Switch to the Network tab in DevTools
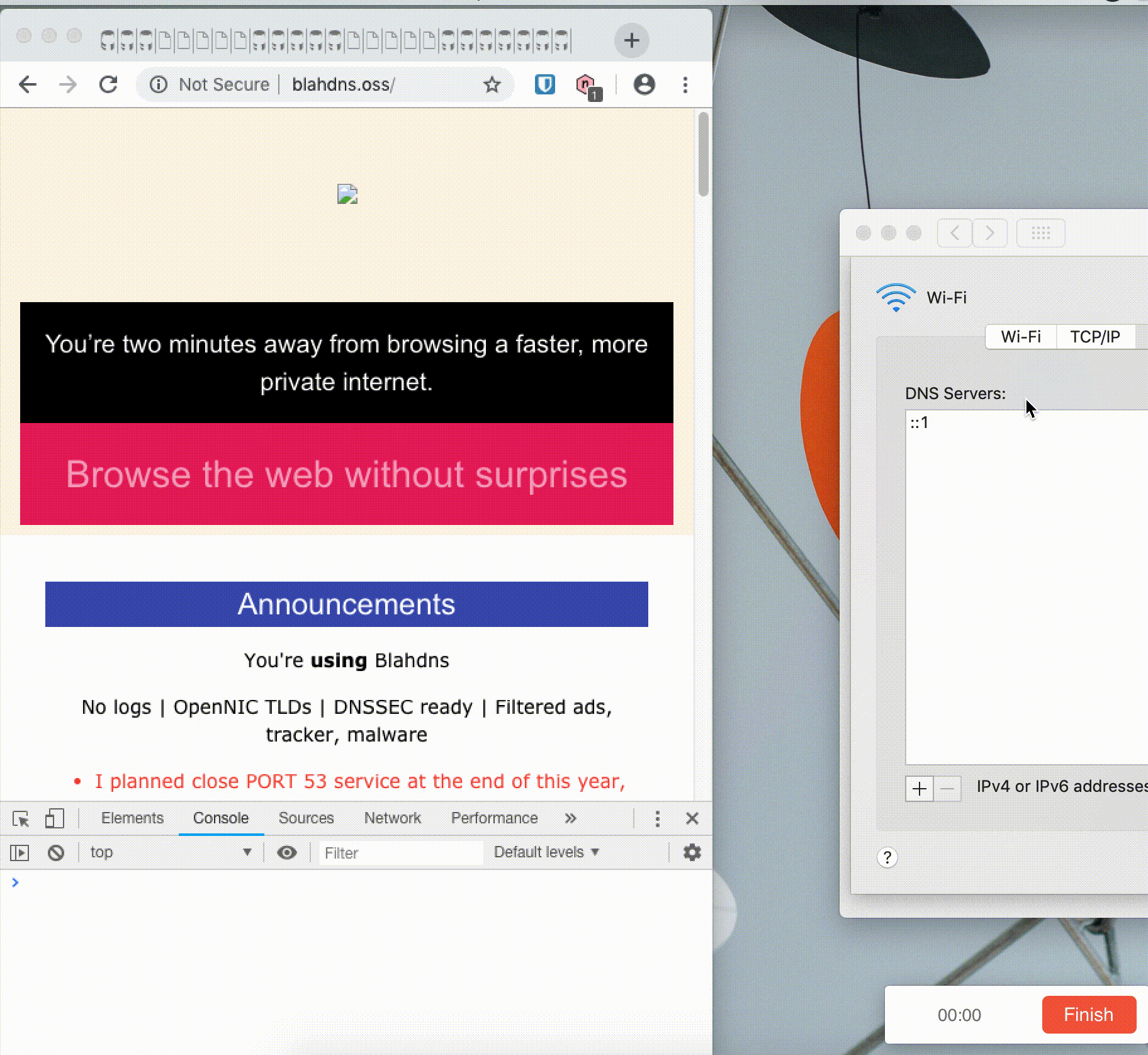Image resolution: width=1148 pixels, height=1055 pixels. 392,818
